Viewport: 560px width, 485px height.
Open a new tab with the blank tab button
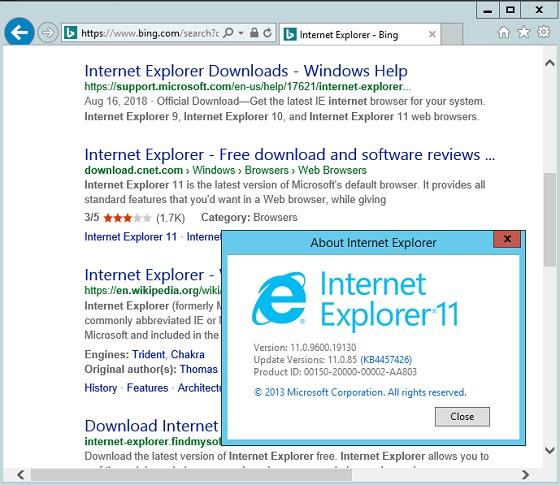point(452,34)
